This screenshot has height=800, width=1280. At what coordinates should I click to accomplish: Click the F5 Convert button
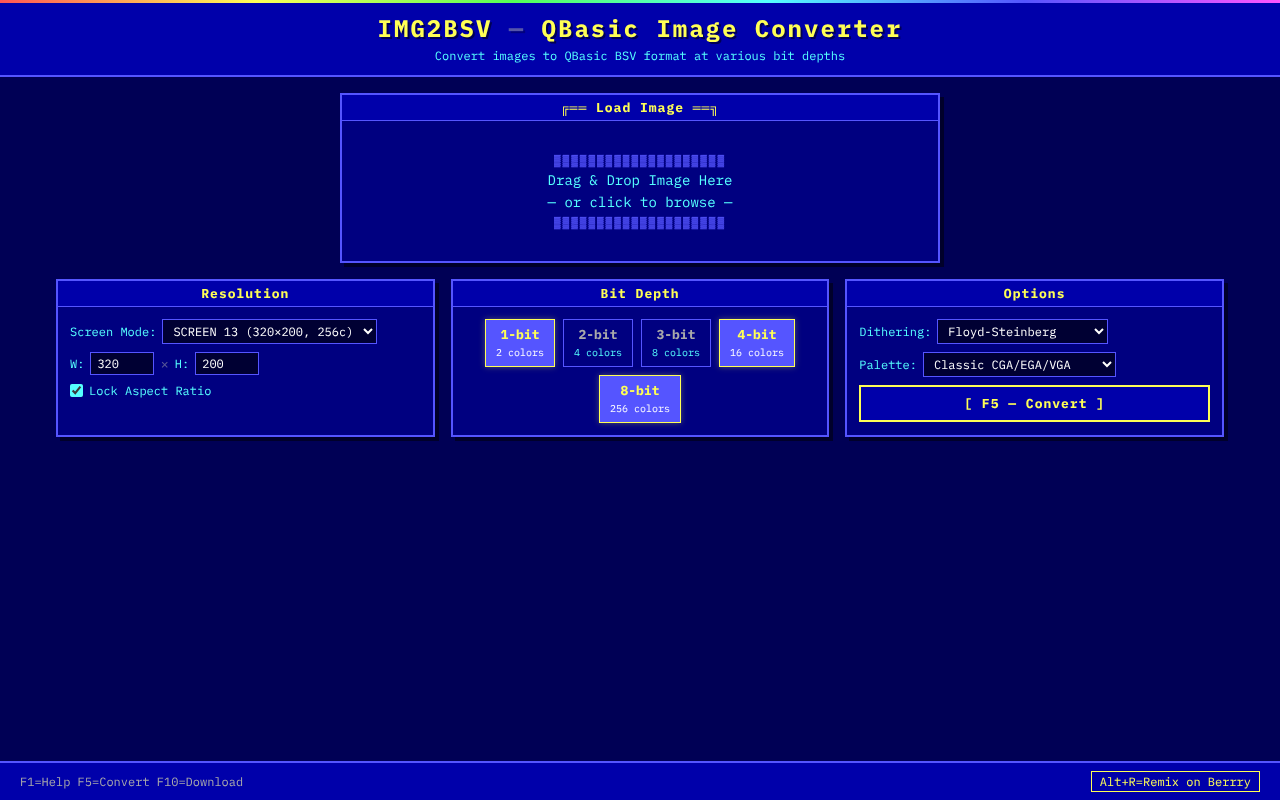(1034, 404)
